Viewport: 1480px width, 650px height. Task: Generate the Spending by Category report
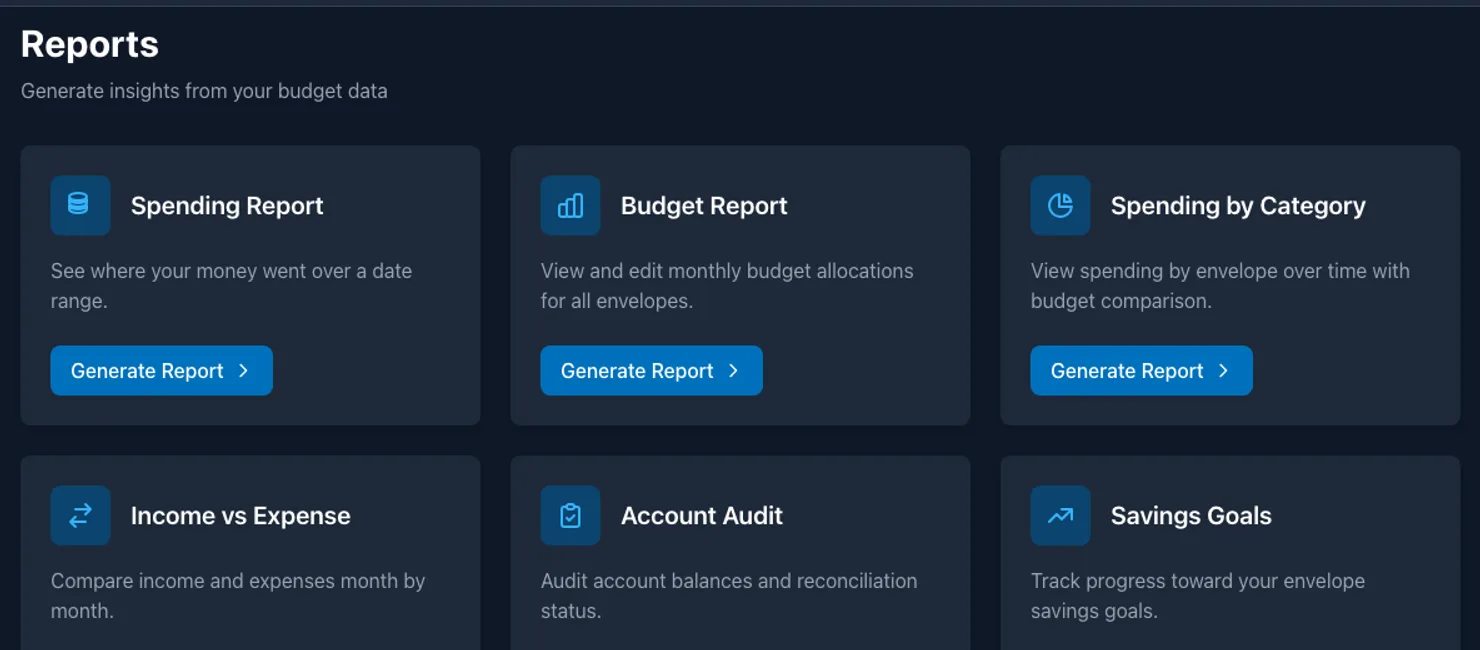[1141, 370]
